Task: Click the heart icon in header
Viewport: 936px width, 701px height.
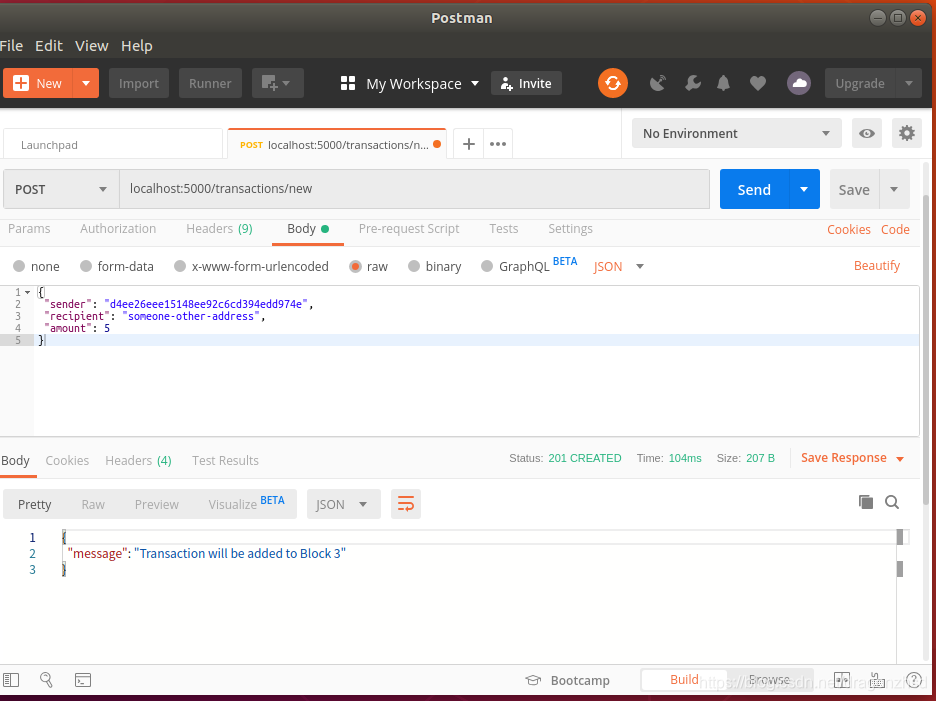Action: coord(758,83)
